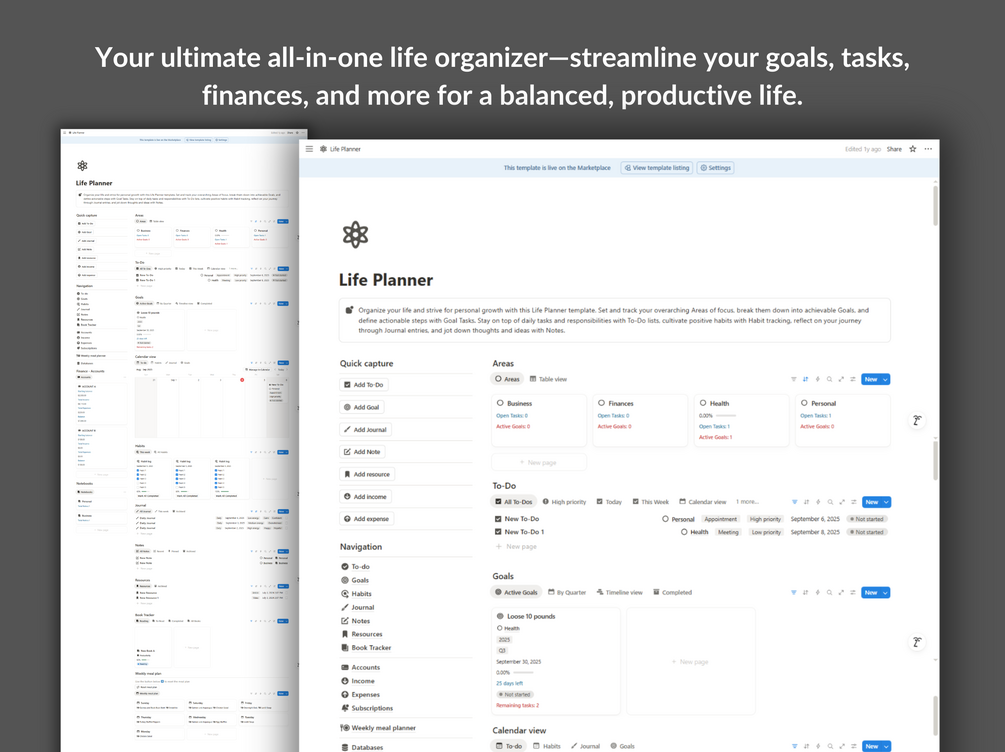Viewport: 1005px width, 752px height.
Task: Click the Goals sort icon
Action: [x=806, y=592]
